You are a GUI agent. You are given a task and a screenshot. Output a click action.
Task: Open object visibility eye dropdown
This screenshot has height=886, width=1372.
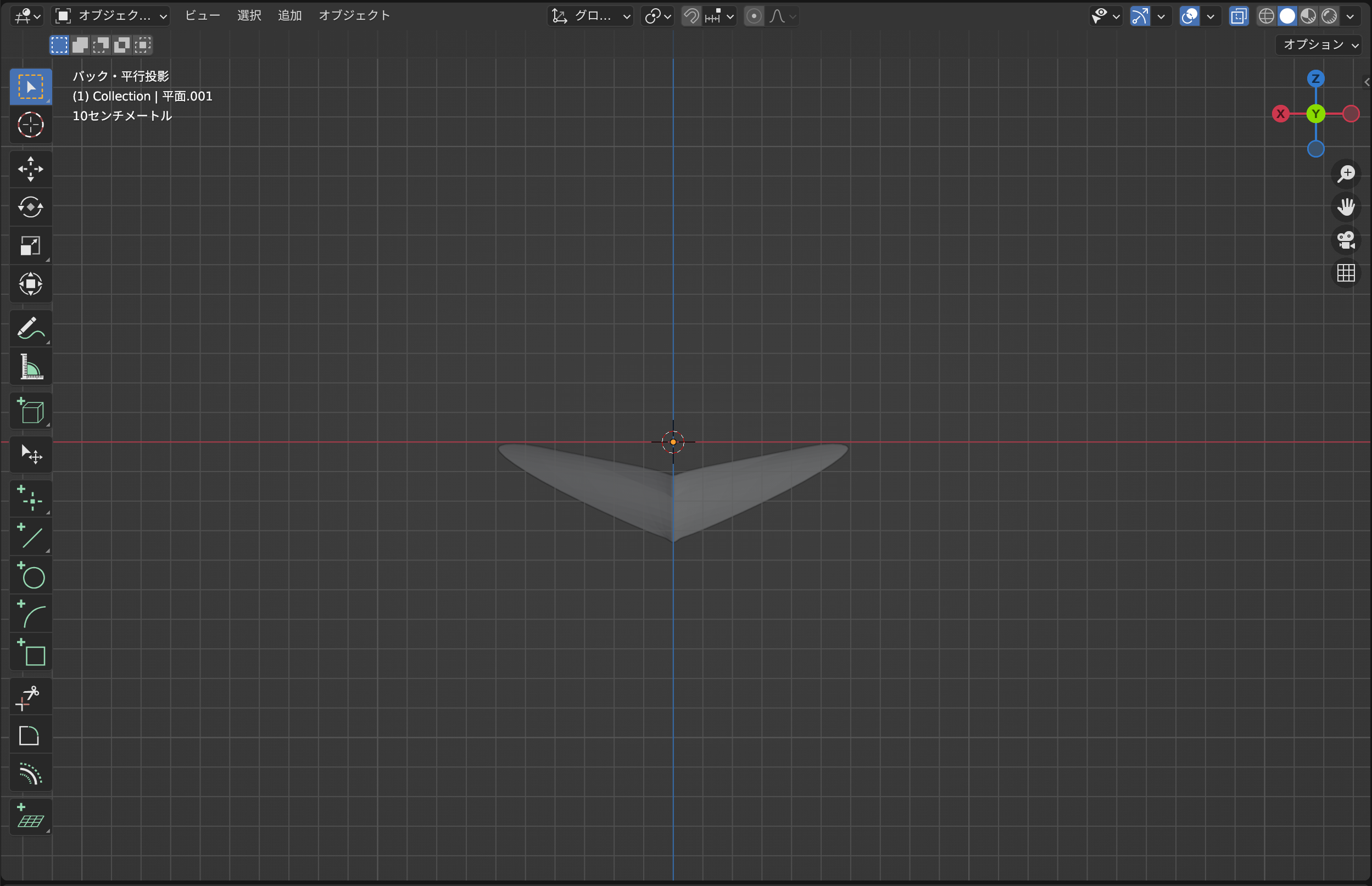(1106, 16)
